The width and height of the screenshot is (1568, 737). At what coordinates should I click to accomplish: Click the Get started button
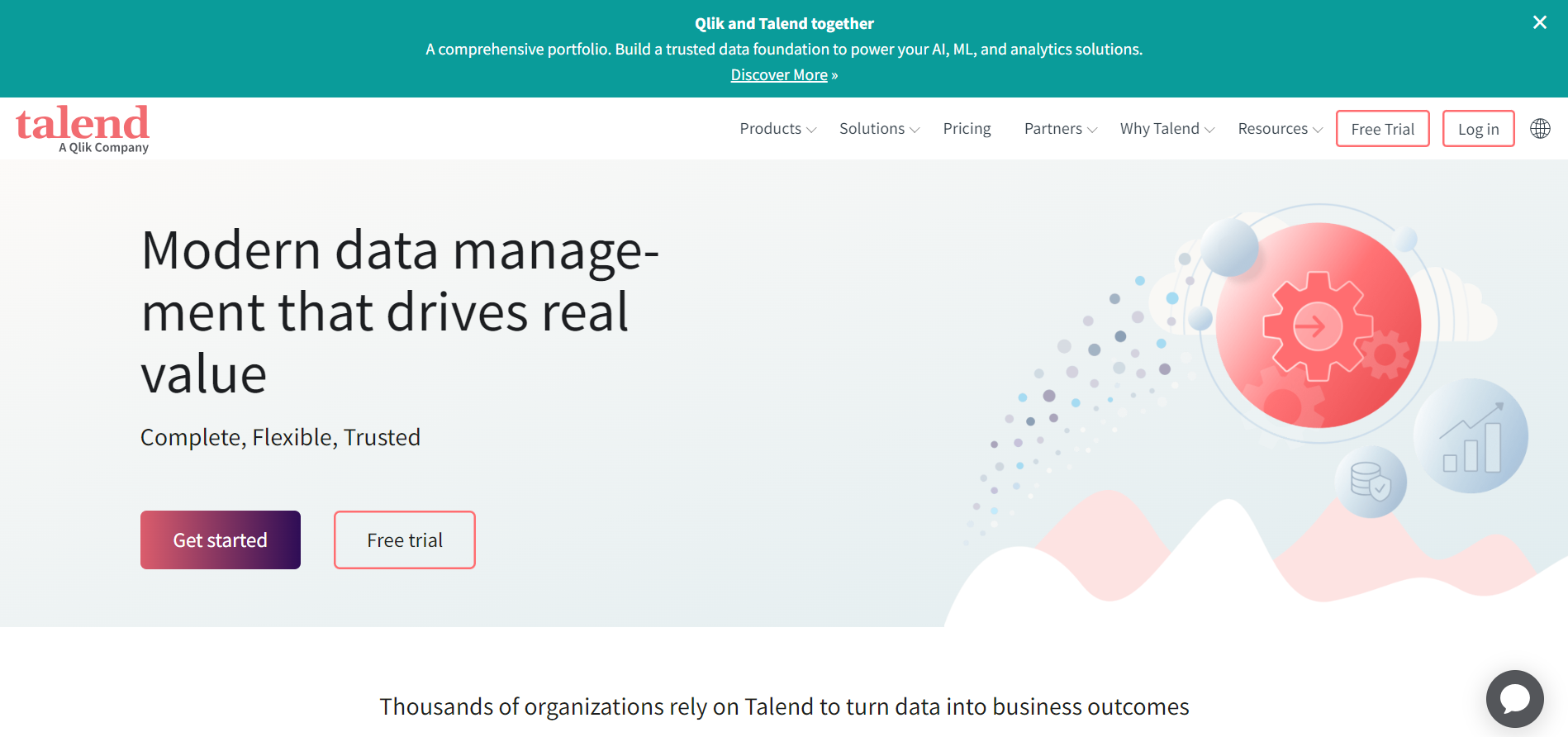tap(221, 540)
